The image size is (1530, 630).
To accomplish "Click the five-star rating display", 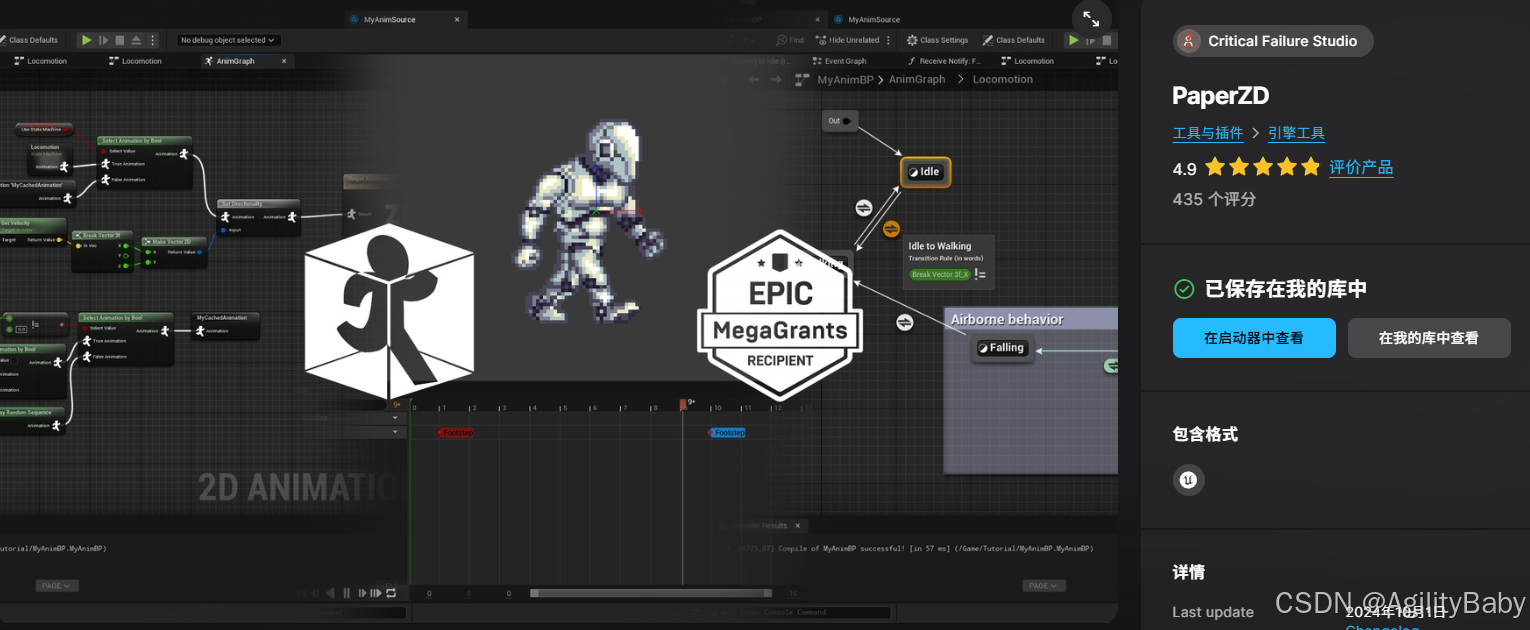I will click(x=1262, y=167).
